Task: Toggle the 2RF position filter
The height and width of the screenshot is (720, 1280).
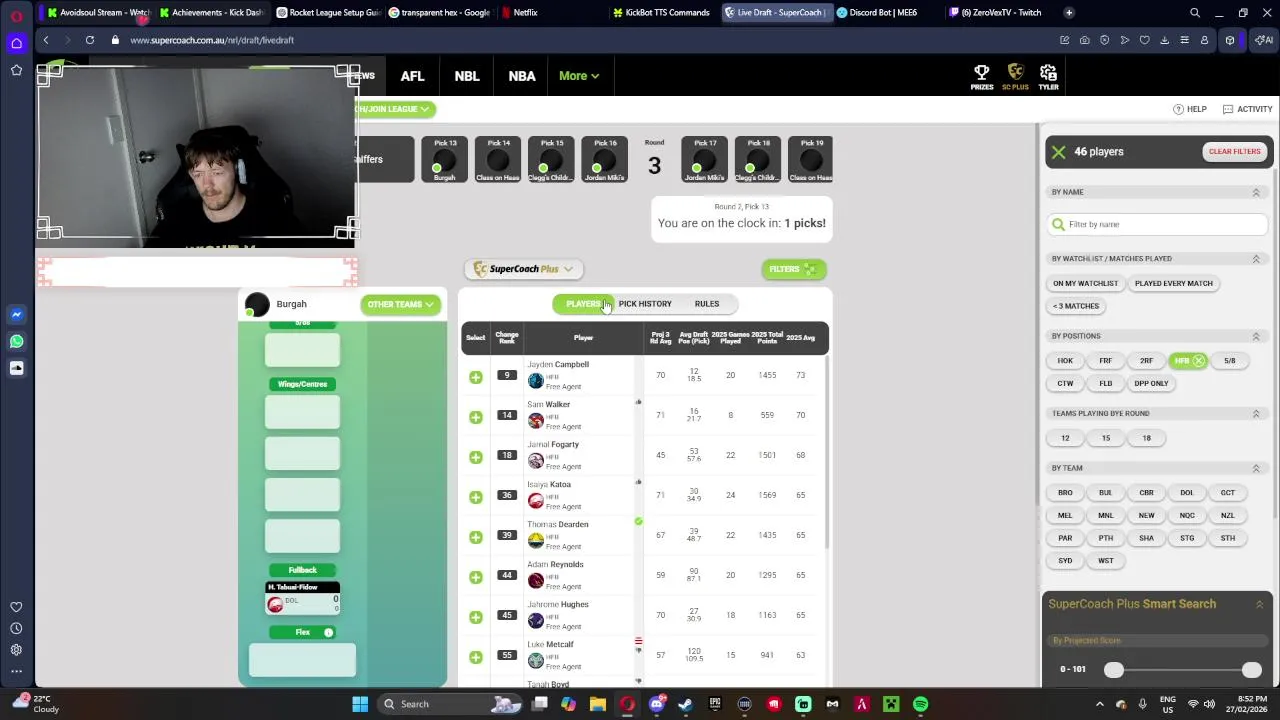Action: coord(1146,361)
